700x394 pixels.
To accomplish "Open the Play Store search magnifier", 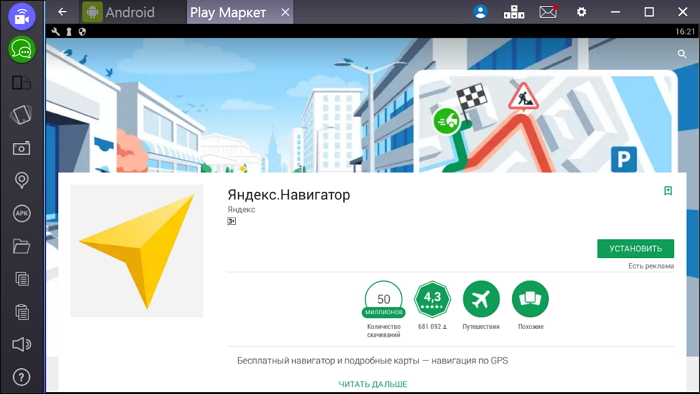I will (x=682, y=54).
